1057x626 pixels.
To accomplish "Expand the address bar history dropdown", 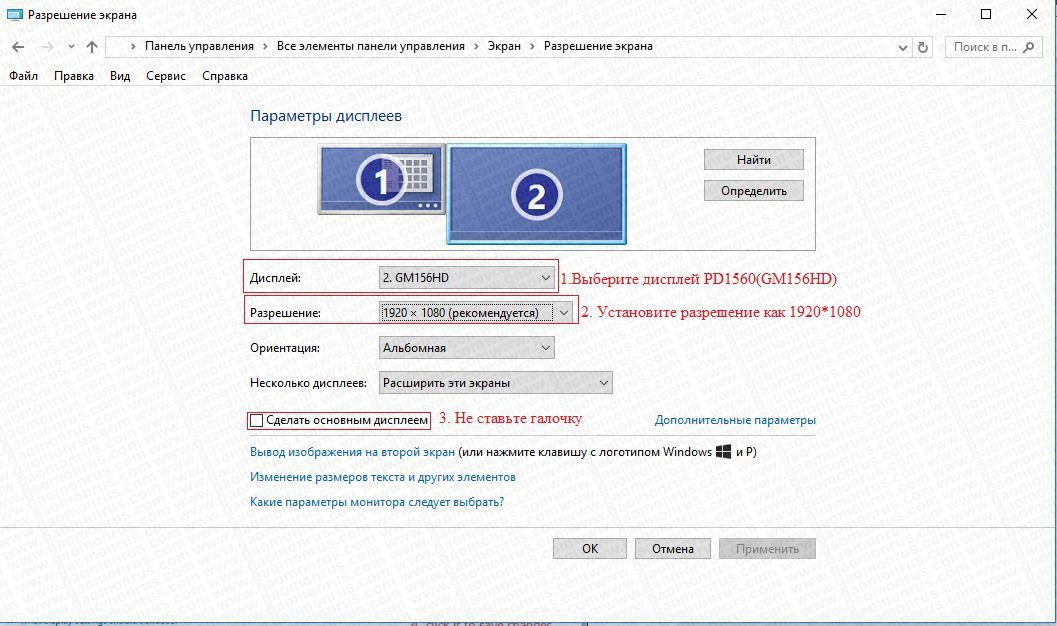I will coord(903,47).
